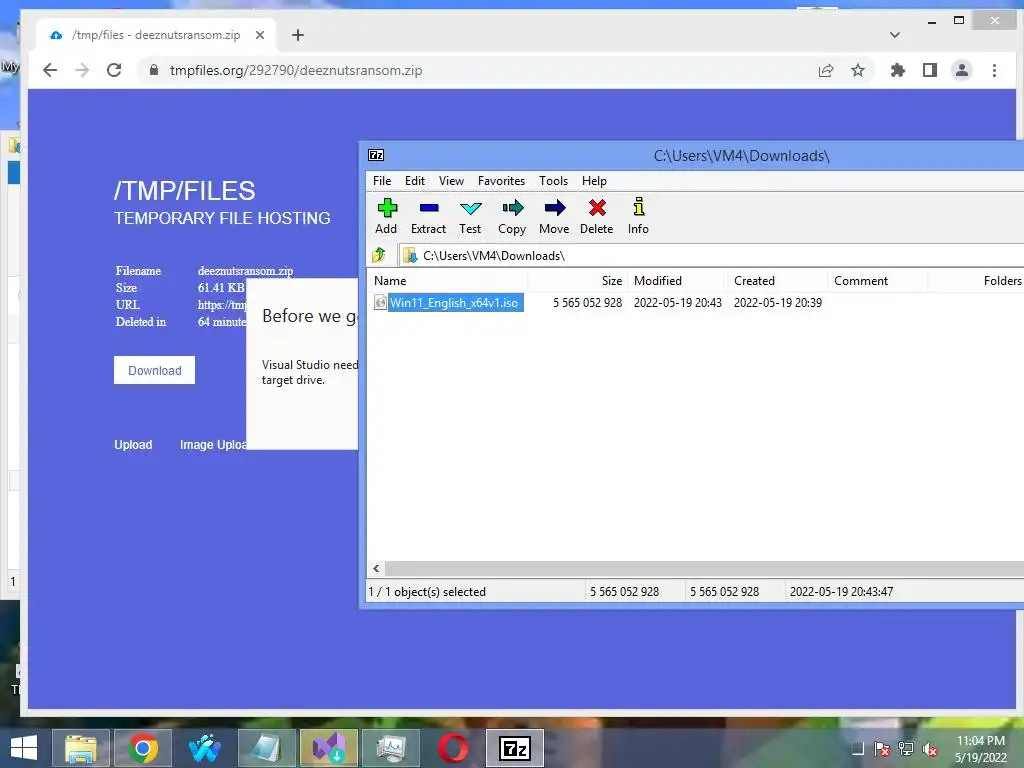The image size is (1024, 768).
Task: Click the Folders column header
Action: coord(976,281)
